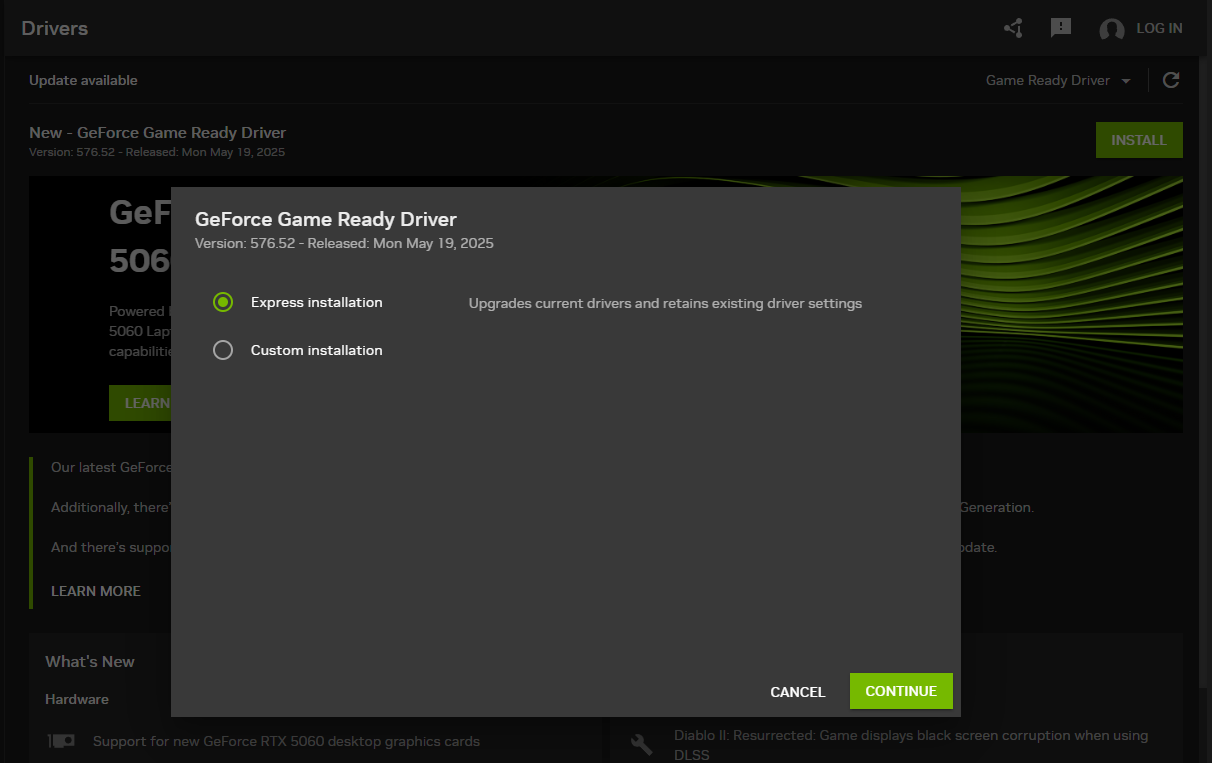Click the version text inside the dialog

click(x=344, y=243)
